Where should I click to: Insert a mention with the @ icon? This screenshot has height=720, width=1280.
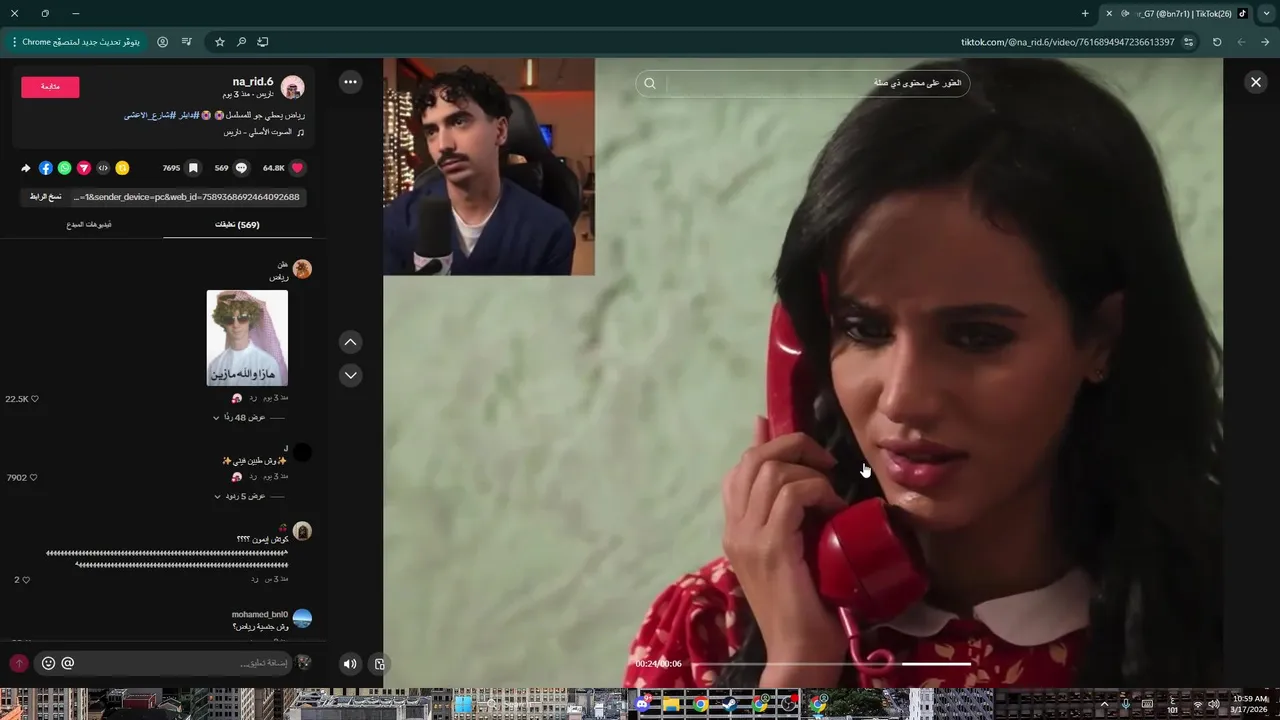coord(68,663)
